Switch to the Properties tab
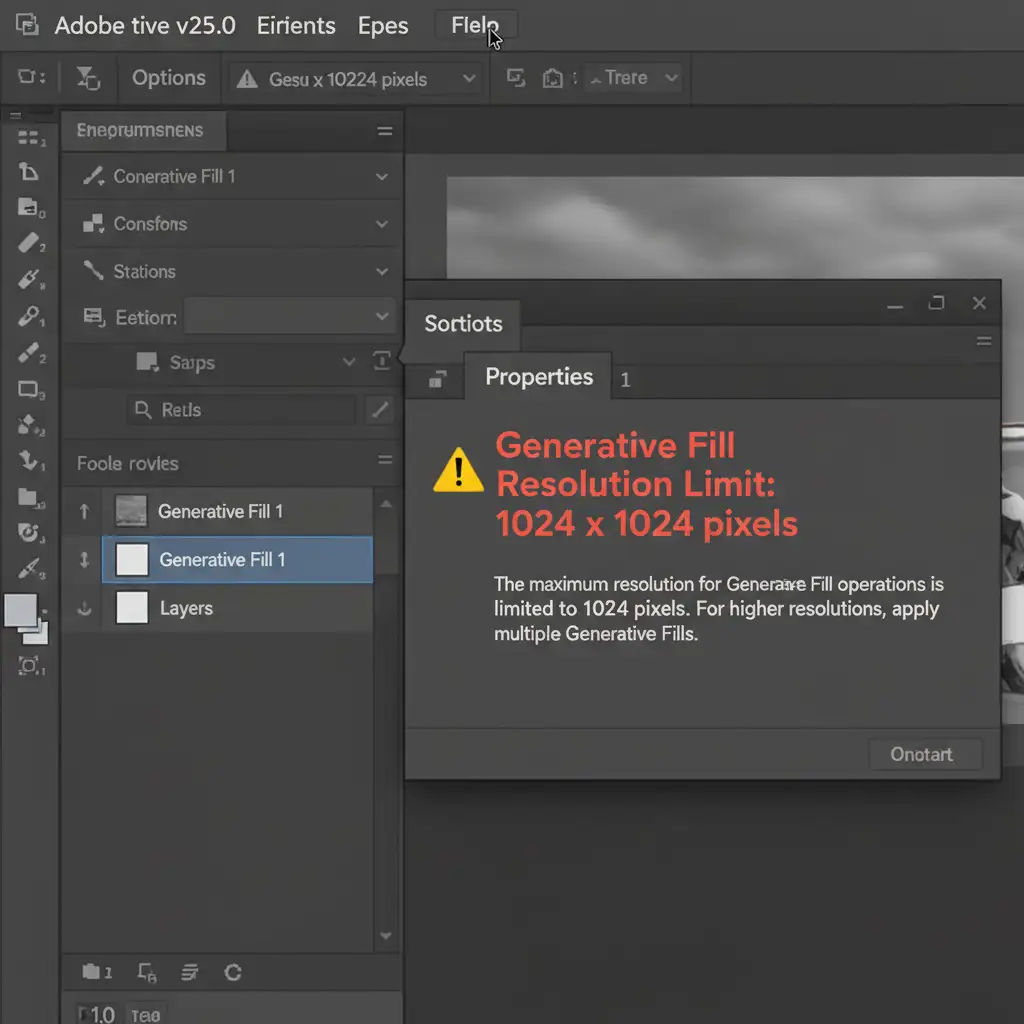Image resolution: width=1024 pixels, height=1024 pixels. [x=538, y=377]
